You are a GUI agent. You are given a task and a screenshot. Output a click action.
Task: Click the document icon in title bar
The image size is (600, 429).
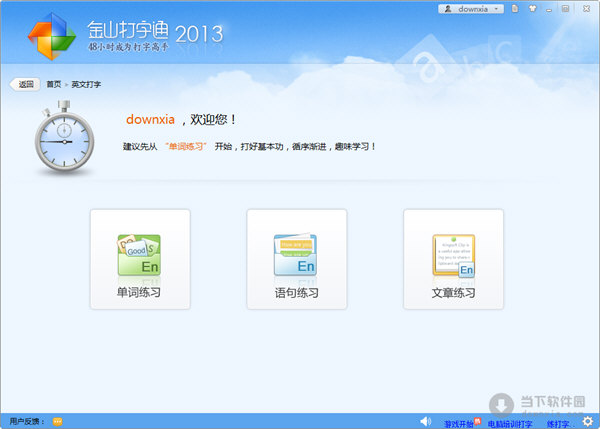pyautogui.click(x=515, y=8)
